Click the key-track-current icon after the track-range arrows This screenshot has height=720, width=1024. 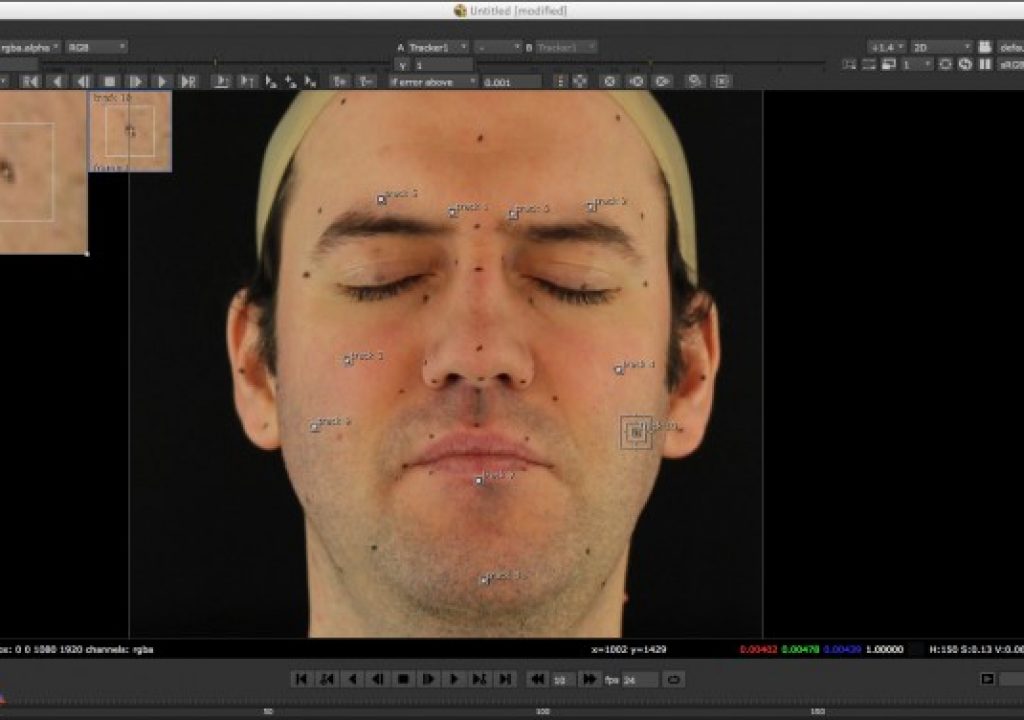[x=222, y=82]
